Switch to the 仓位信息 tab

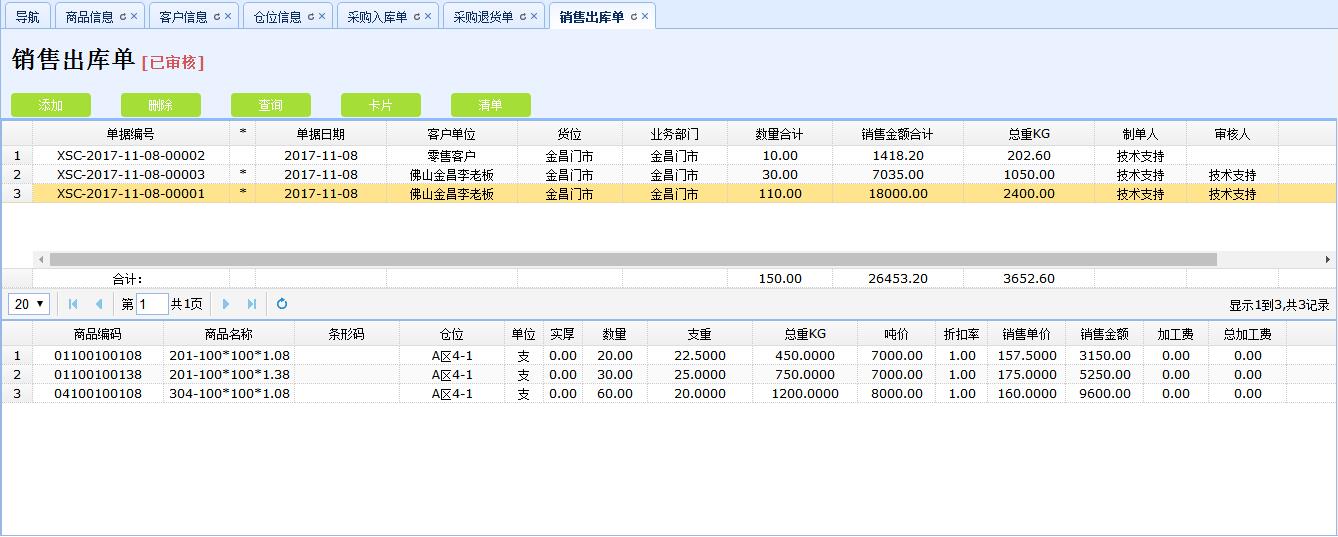pos(277,17)
